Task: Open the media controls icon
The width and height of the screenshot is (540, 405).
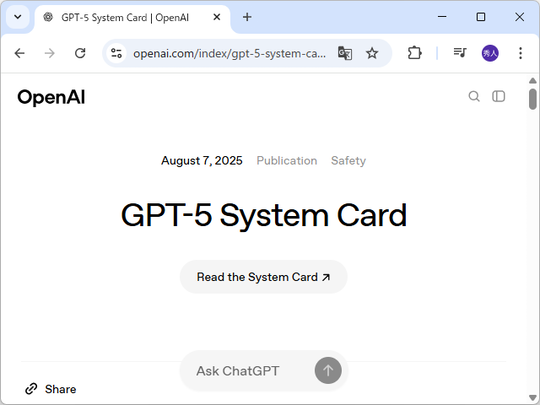Action: [x=460, y=53]
